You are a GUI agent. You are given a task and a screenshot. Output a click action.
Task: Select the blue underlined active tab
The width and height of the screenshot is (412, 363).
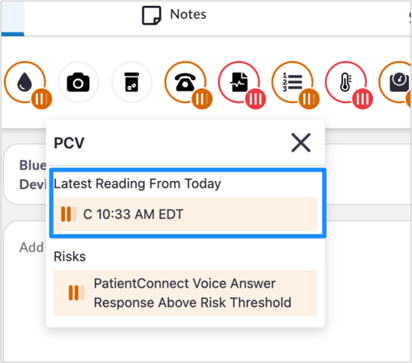[13, 18]
